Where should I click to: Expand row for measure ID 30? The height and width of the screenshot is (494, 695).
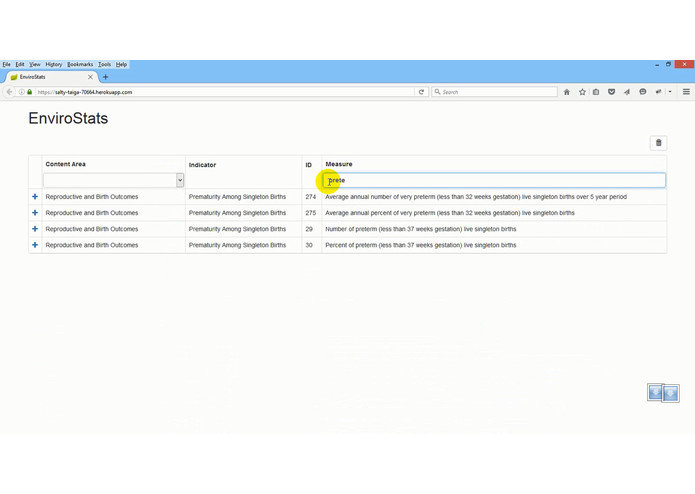[x=35, y=245]
